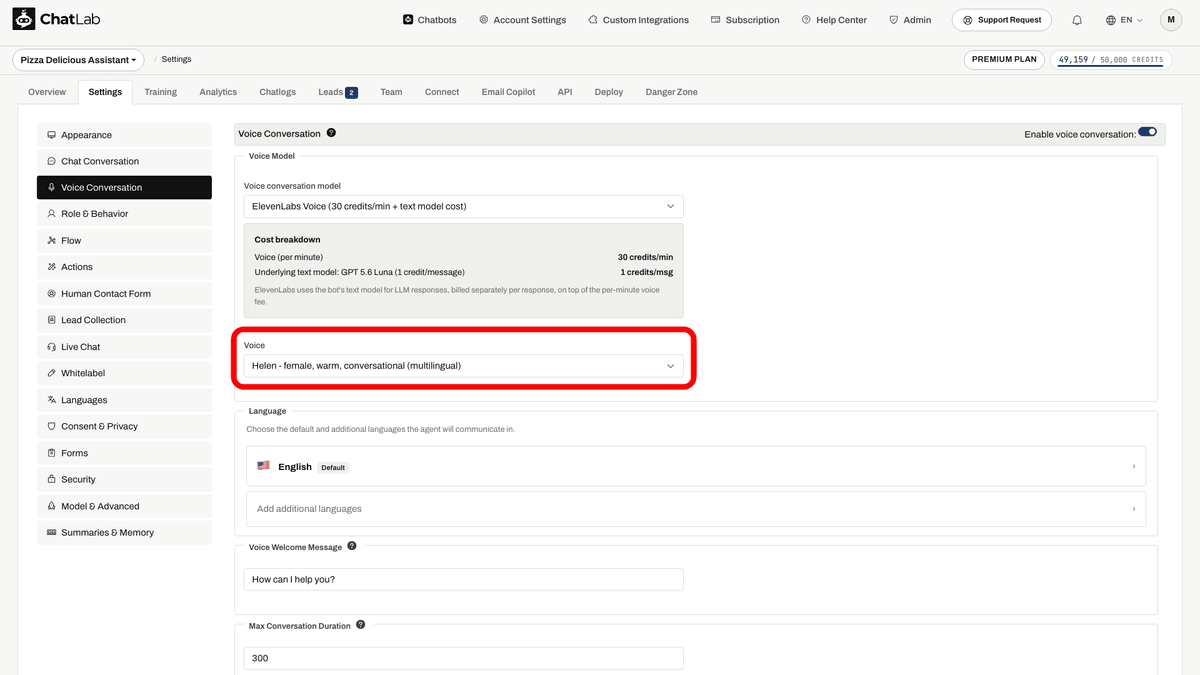Open Model & Advanced settings
Image resolution: width=1200 pixels, height=675 pixels.
(124, 506)
